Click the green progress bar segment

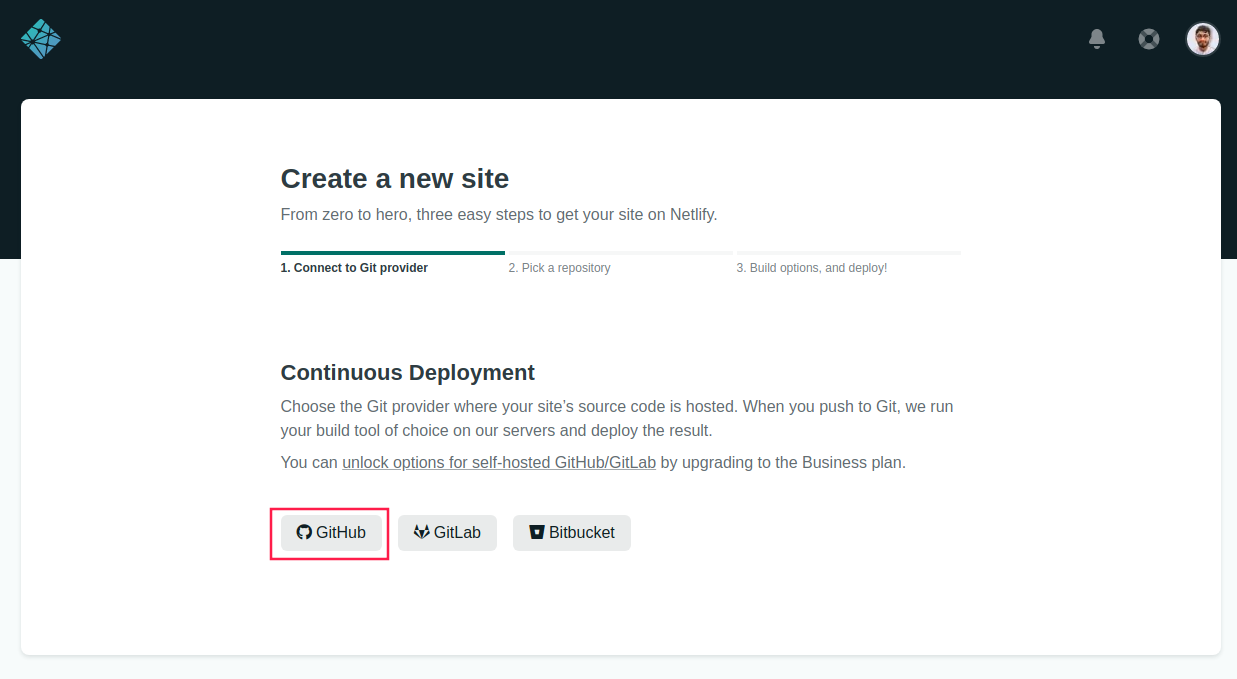392,253
